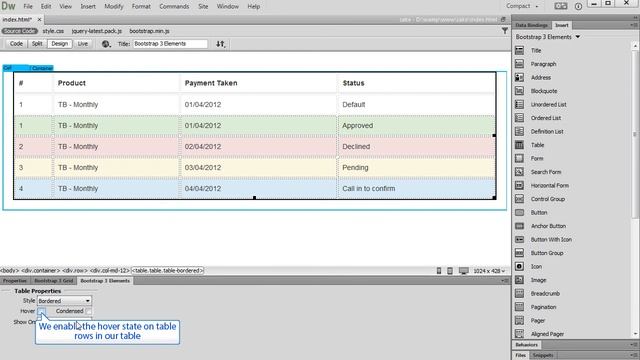Select the mobile size device icon
This screenshot has width=640, height=360.
439,271
